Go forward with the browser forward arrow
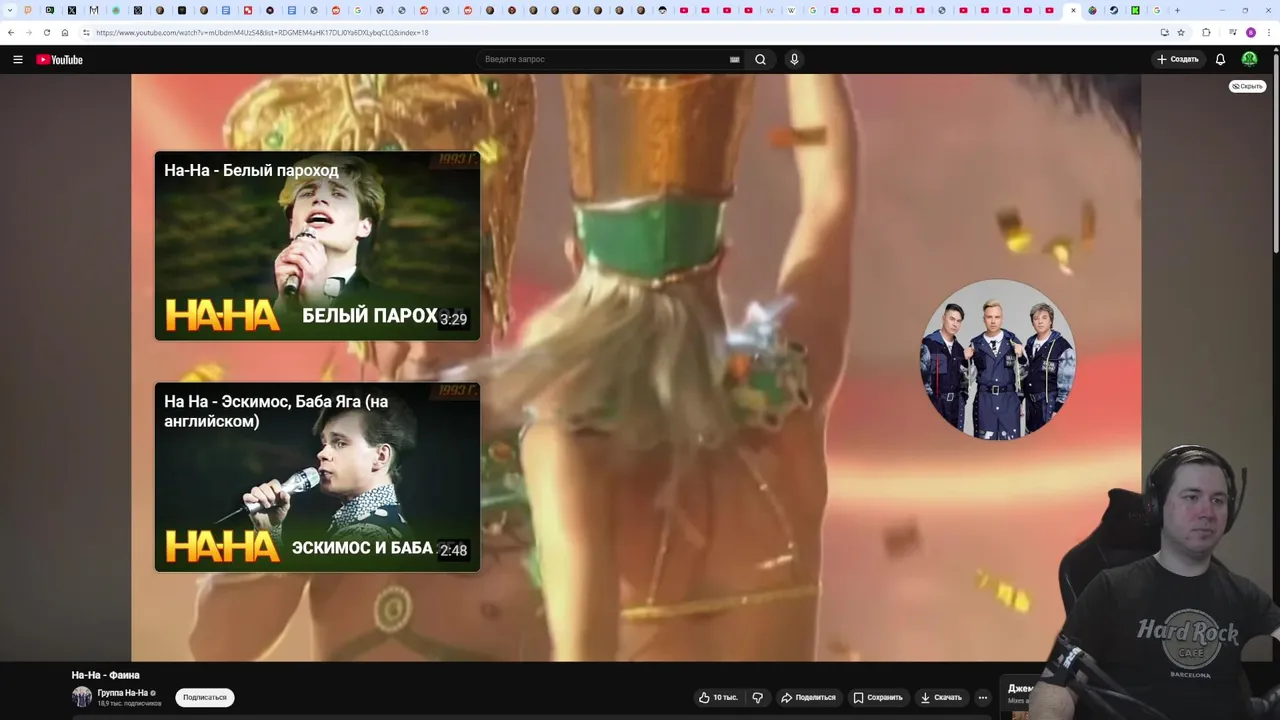Viewport: 1280px width, 720px height. click(29, 32)
